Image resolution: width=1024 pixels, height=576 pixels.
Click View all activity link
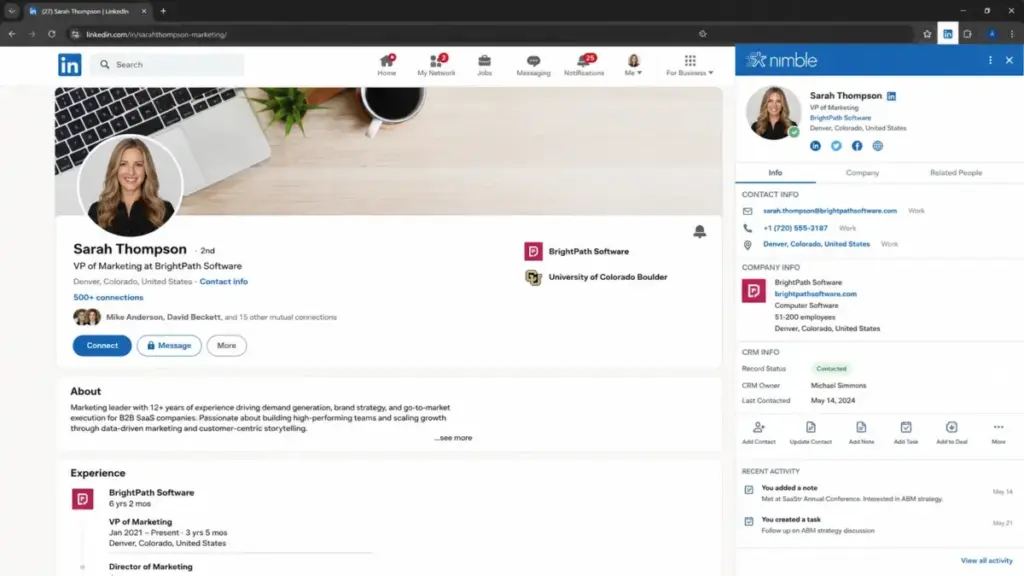tap(986, 560)
